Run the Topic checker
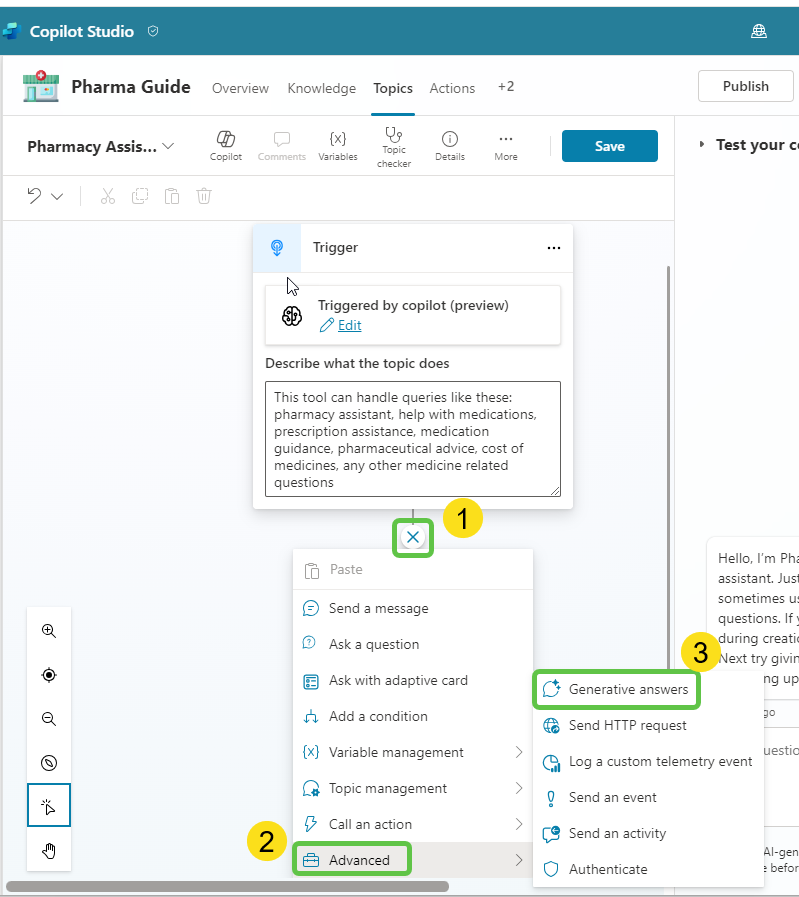The height and width of the screenshot is (897, 799). click(393, 146)
